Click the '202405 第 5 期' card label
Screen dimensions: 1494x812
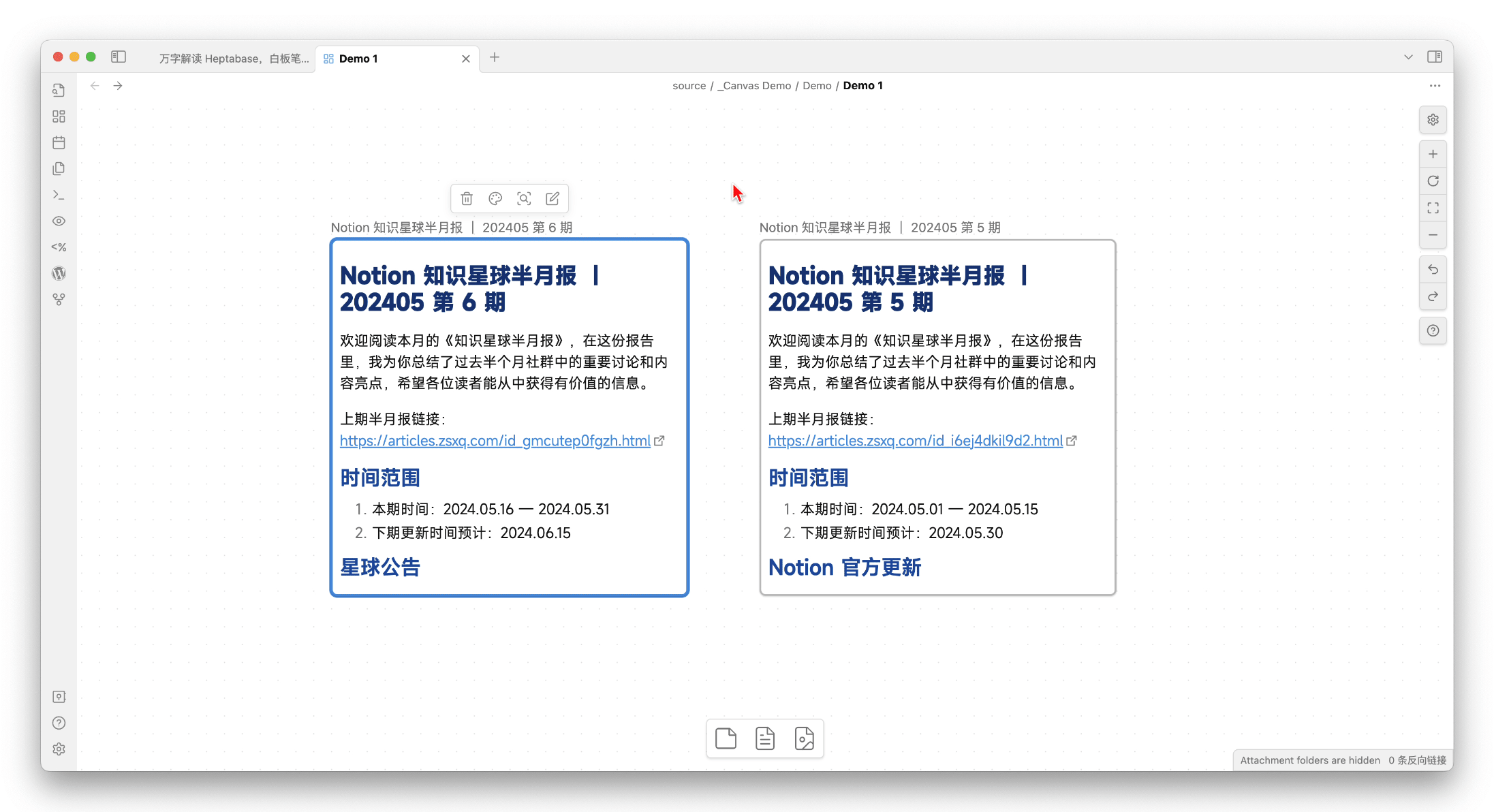tap(880, 228)
